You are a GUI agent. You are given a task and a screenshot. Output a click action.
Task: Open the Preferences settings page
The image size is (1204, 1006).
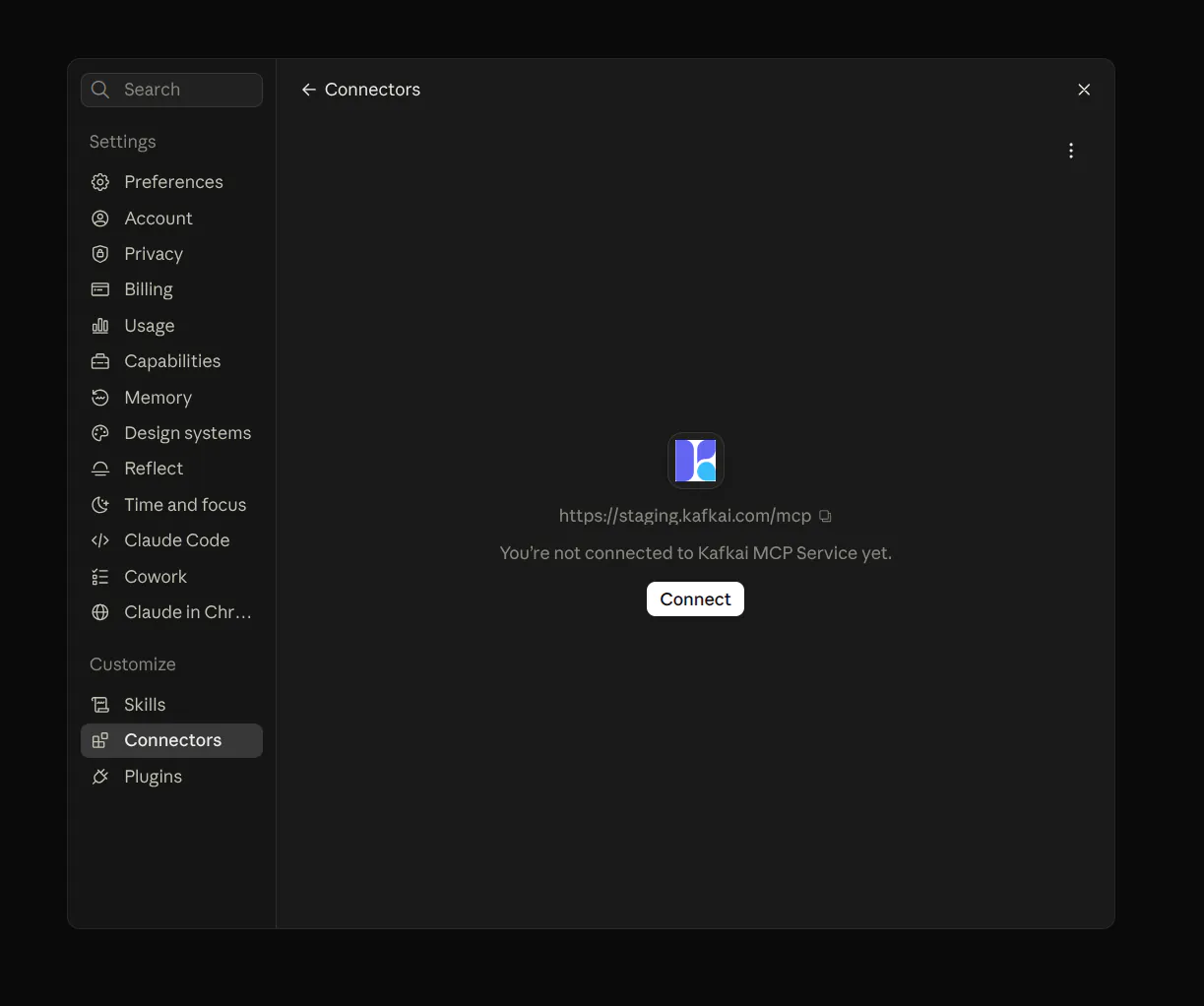point(171,182)
